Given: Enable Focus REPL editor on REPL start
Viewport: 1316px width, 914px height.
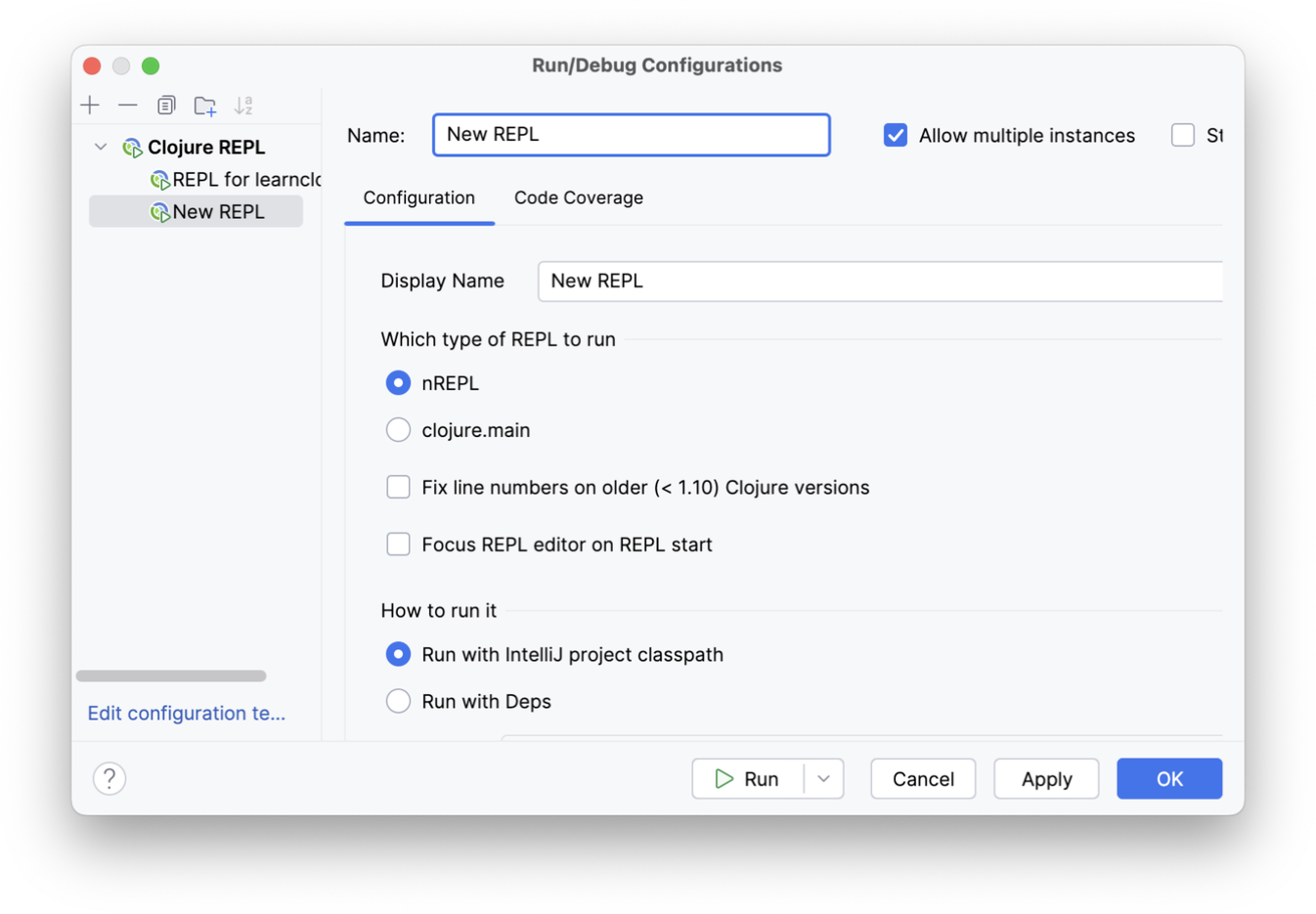Looking at the screenshot, I should pyautogui.click(x=398, y=544).
